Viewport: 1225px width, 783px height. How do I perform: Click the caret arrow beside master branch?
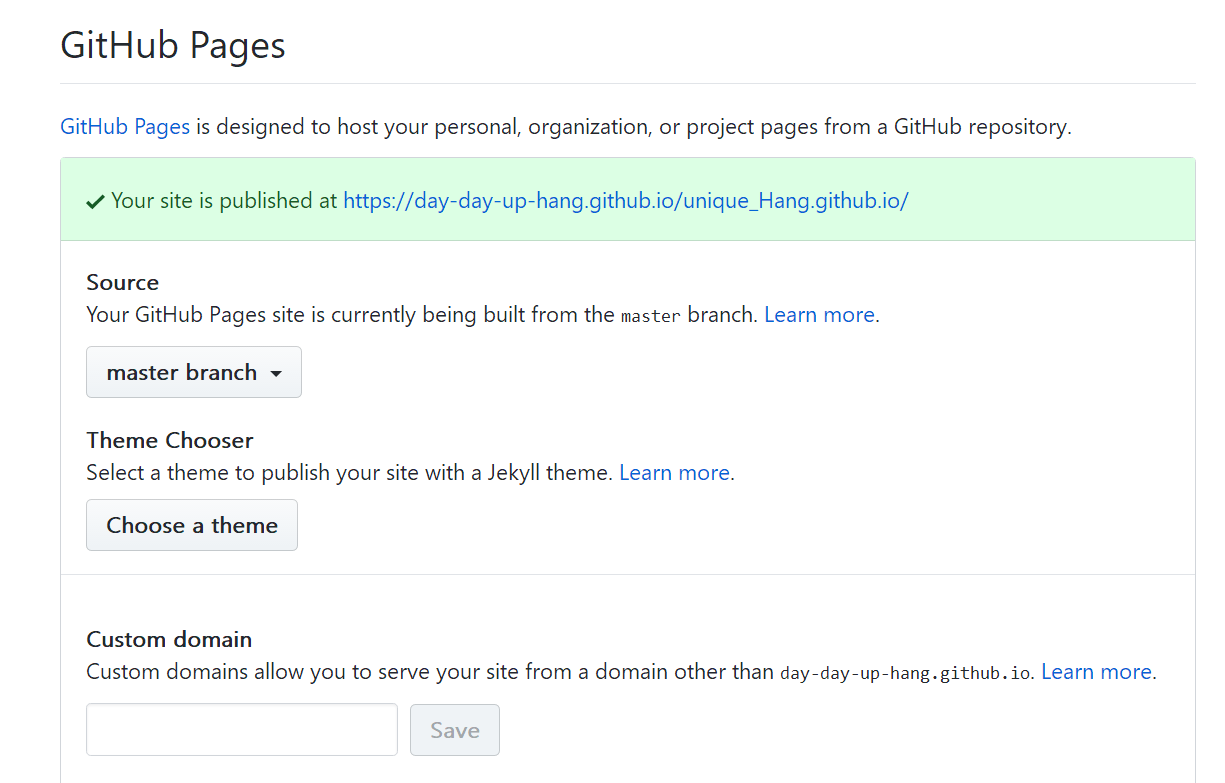(x=276, y=374)
